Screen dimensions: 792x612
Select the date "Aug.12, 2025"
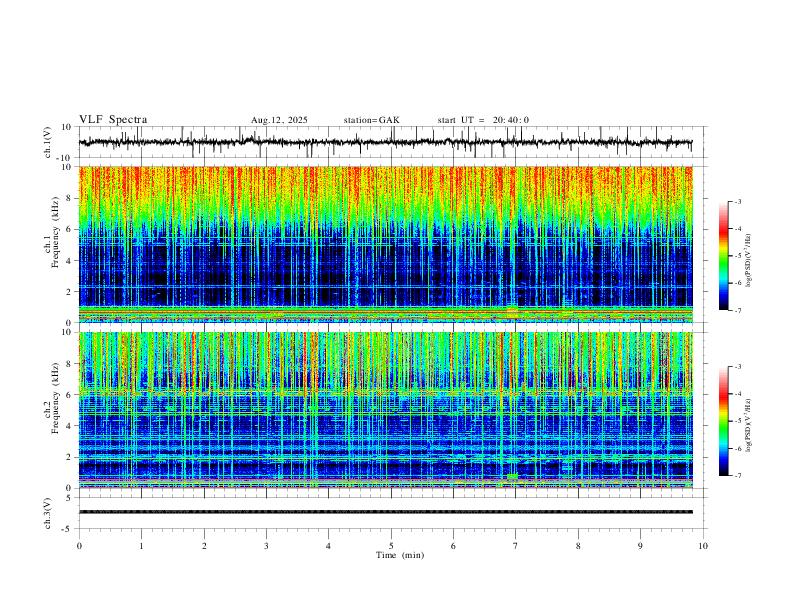[279, 120]
